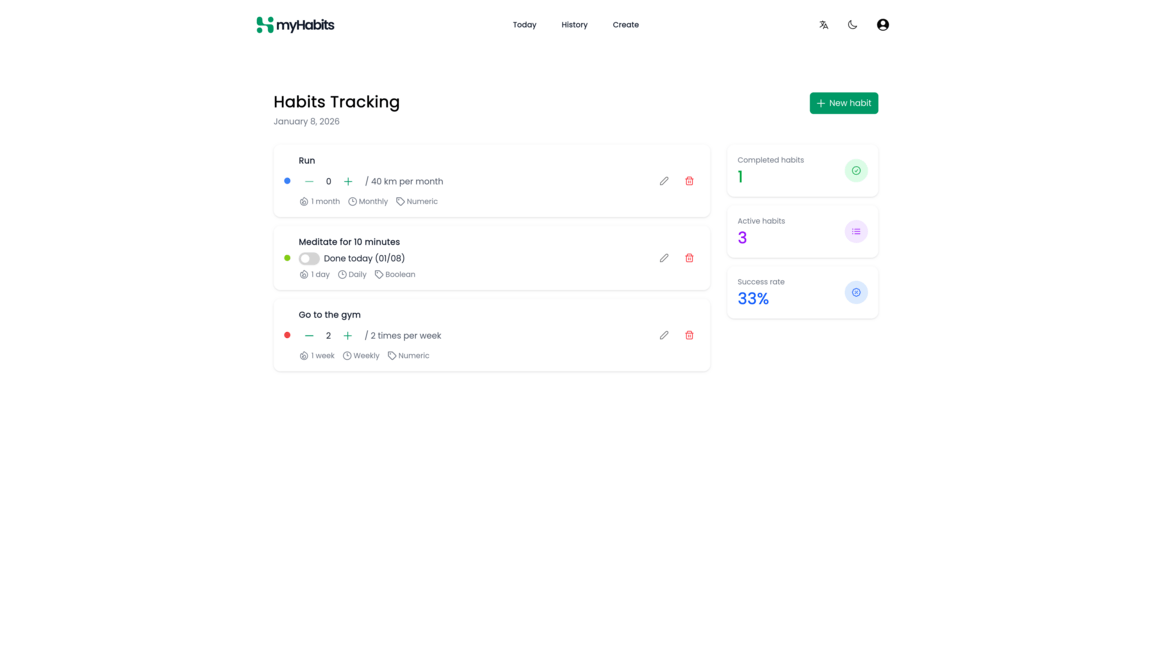This screenshot has height=648, width=1152.
Task: Click the New habit button
Action: point(843,103)
